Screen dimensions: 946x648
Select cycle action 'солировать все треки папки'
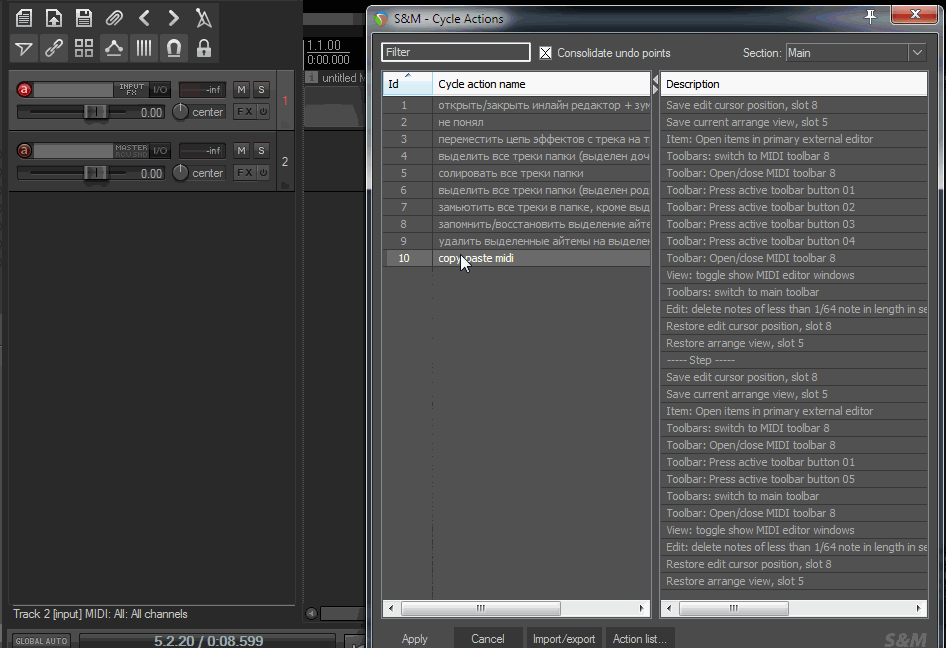pyautogui.click(x=516, y=173)
